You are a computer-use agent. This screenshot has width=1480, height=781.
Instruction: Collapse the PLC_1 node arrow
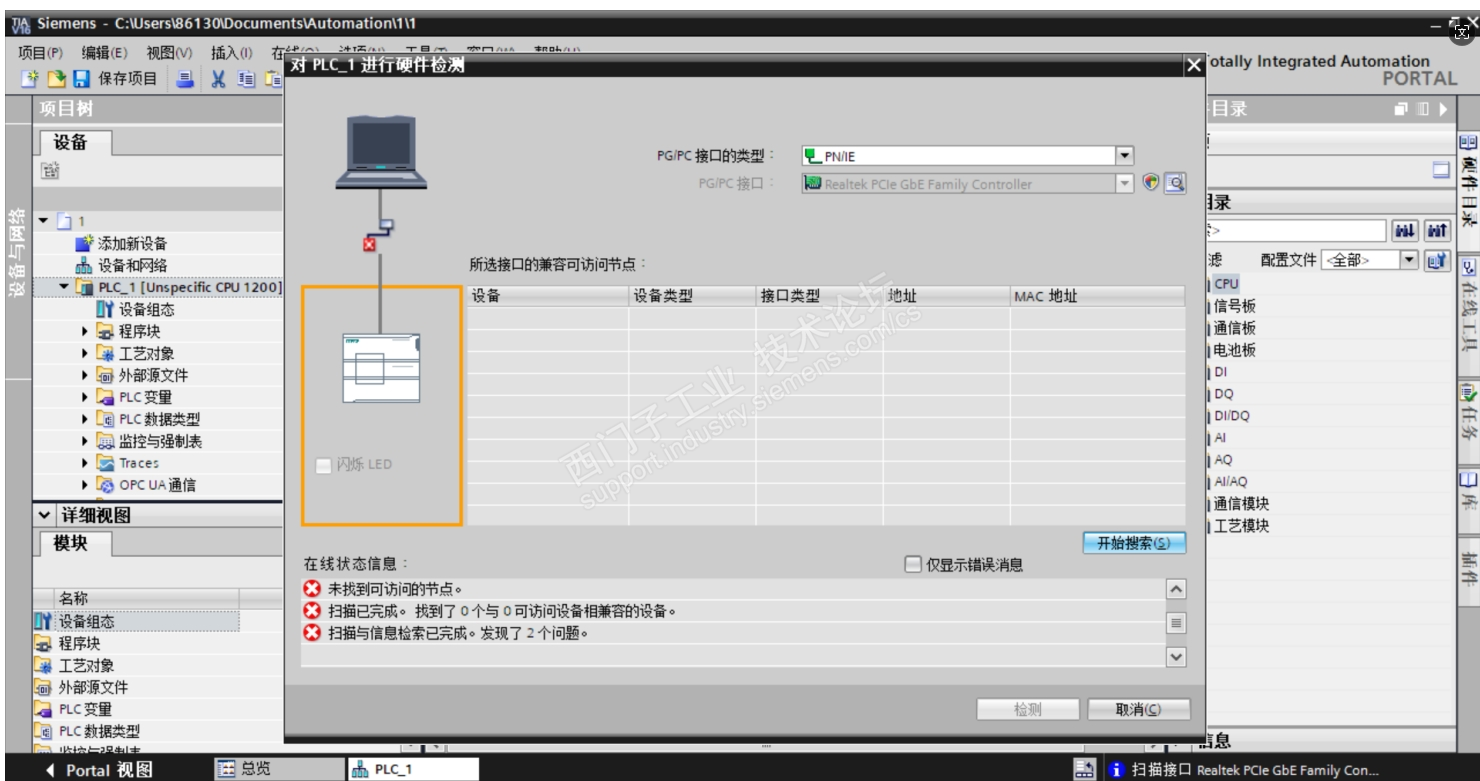pyautogui.click(x=66, y=288)
